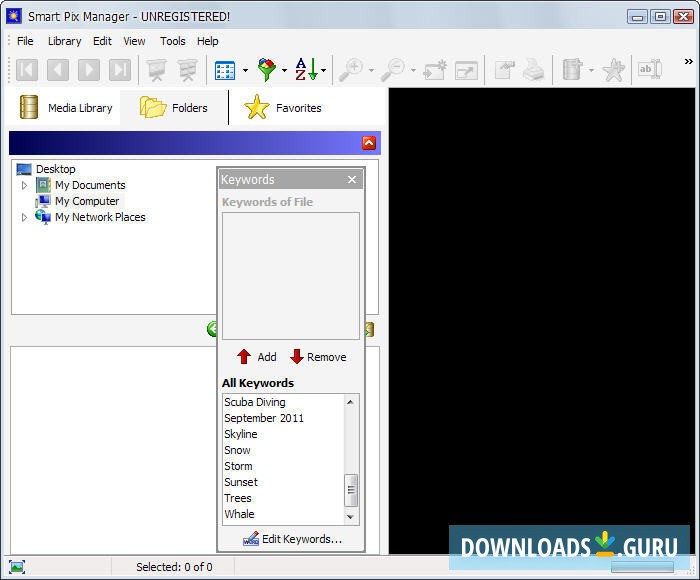Image resolution: width=700 pixels, height=580 pixels.
Task: Select the 'Skyline' keyword
Action: click(x=241, y=434)
